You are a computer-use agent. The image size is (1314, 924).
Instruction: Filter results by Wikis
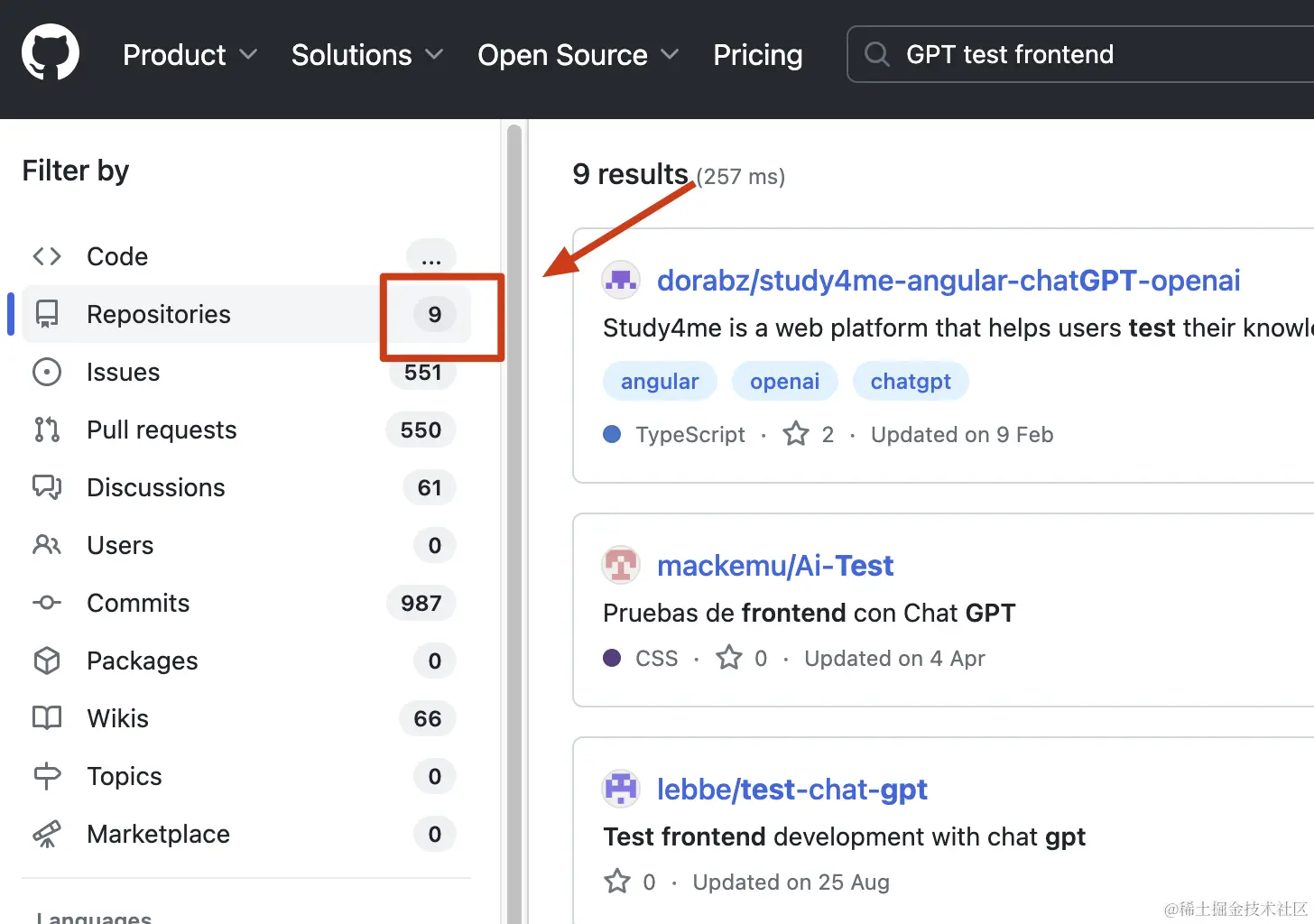(246, 718)
